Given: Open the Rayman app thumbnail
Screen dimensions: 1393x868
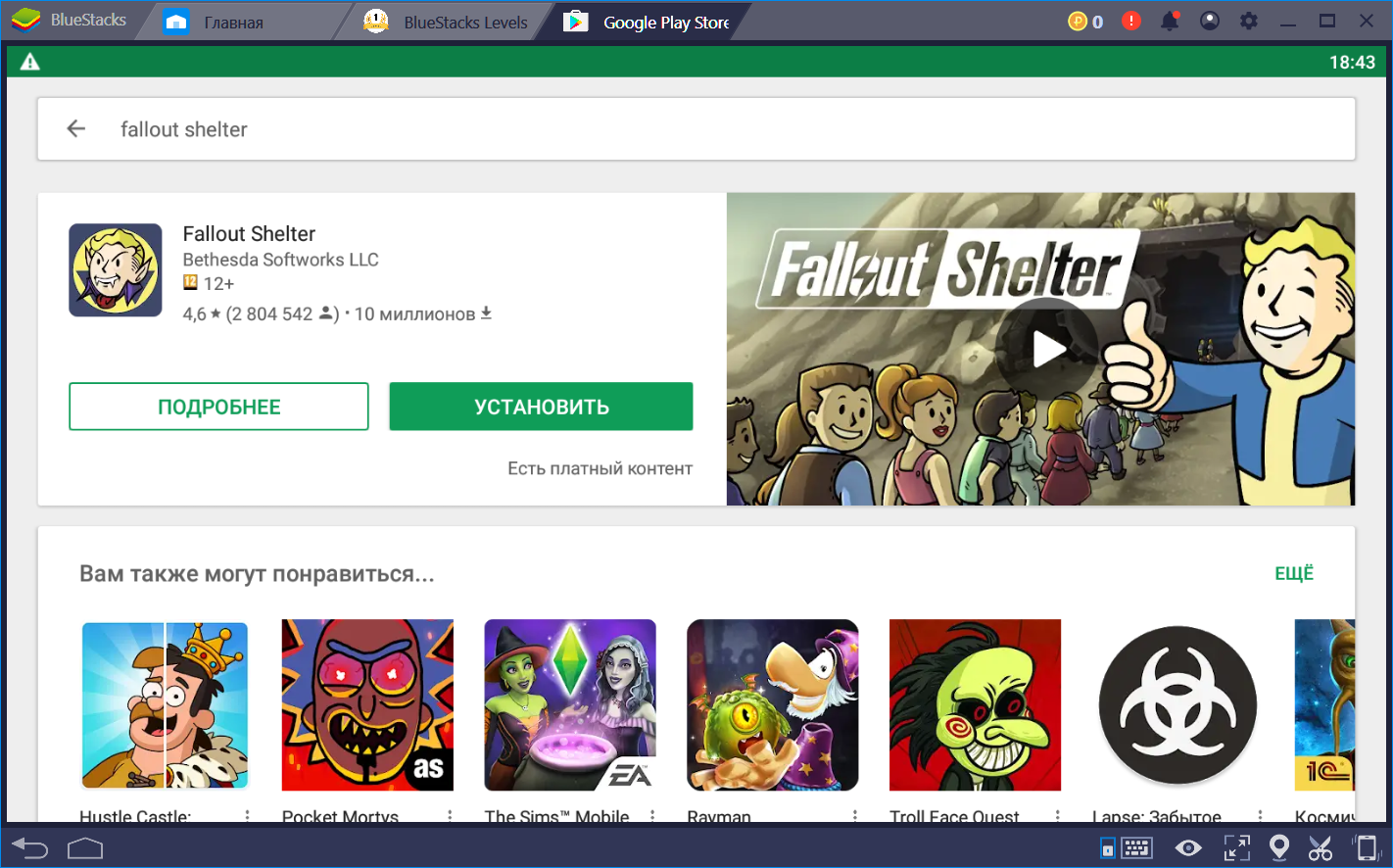Looking at the screenshot, I should coord(773,705).
